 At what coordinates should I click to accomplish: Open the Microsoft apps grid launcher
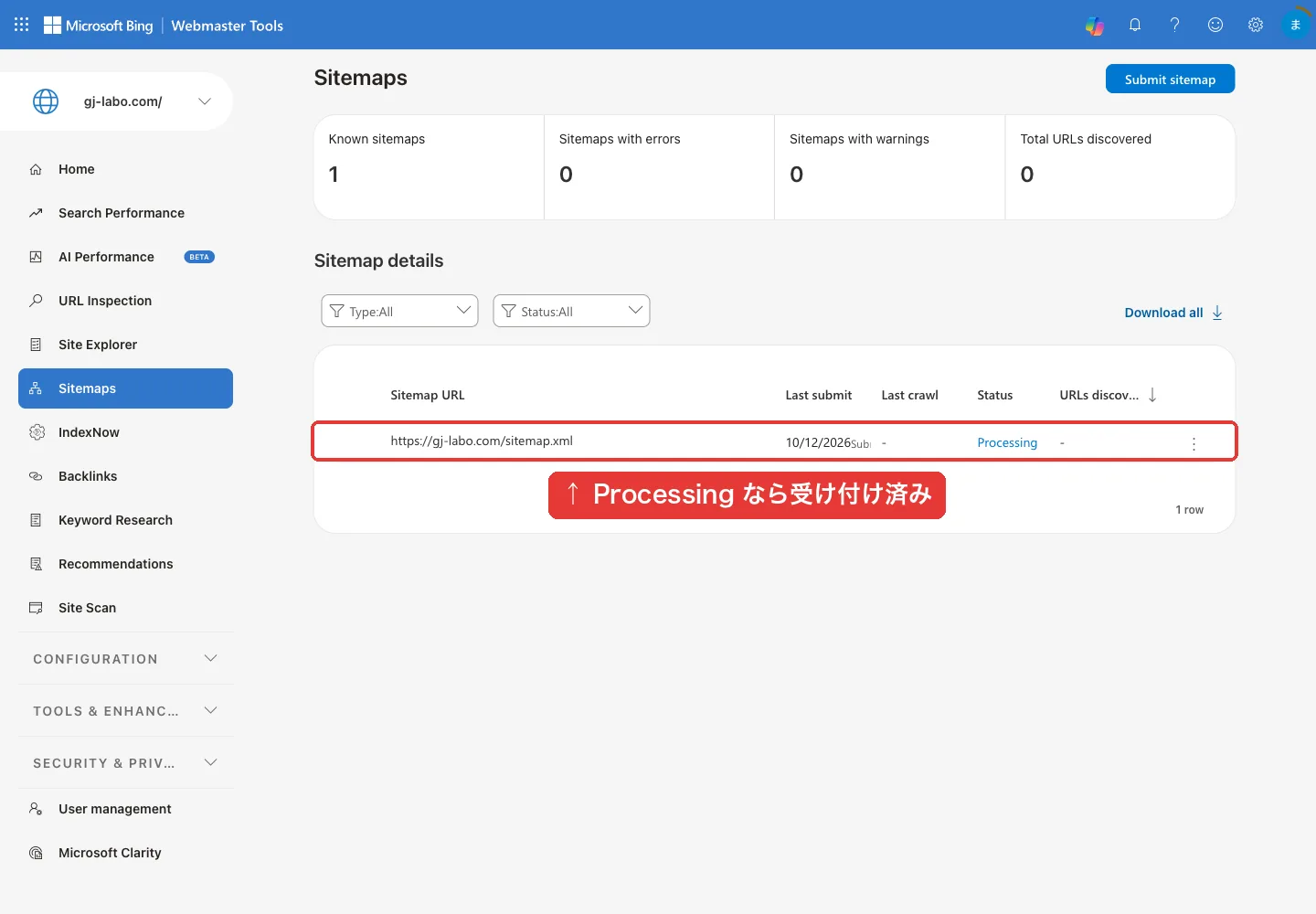point(22,25)
